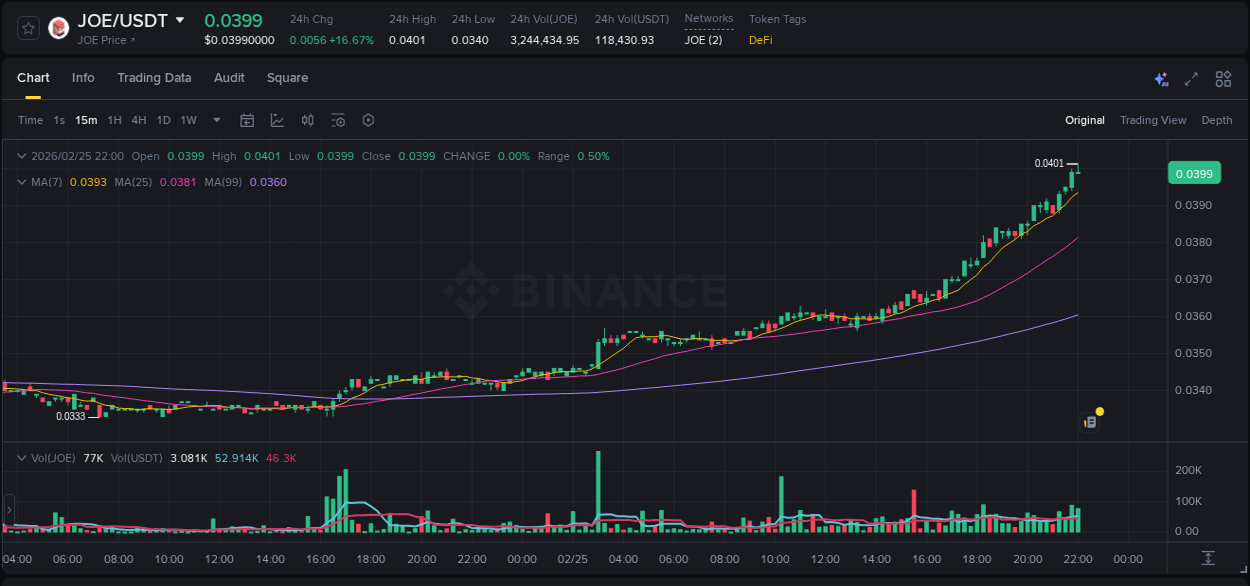This screenshot has height=586, width=1250.
Task: Click the green current price label 0.0399
Action: pyautogui.click(x=1194, y=173)
